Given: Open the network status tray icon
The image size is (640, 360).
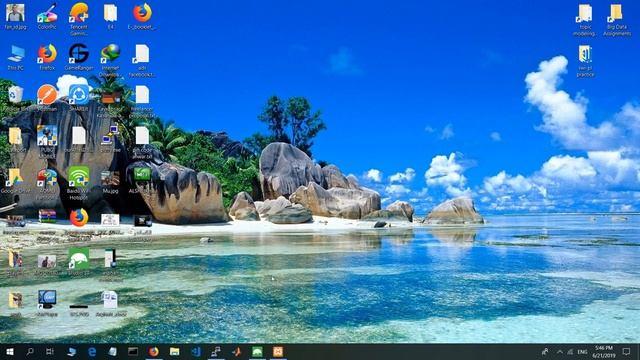Looking at the screenshot, I should [x=570, y=351].
